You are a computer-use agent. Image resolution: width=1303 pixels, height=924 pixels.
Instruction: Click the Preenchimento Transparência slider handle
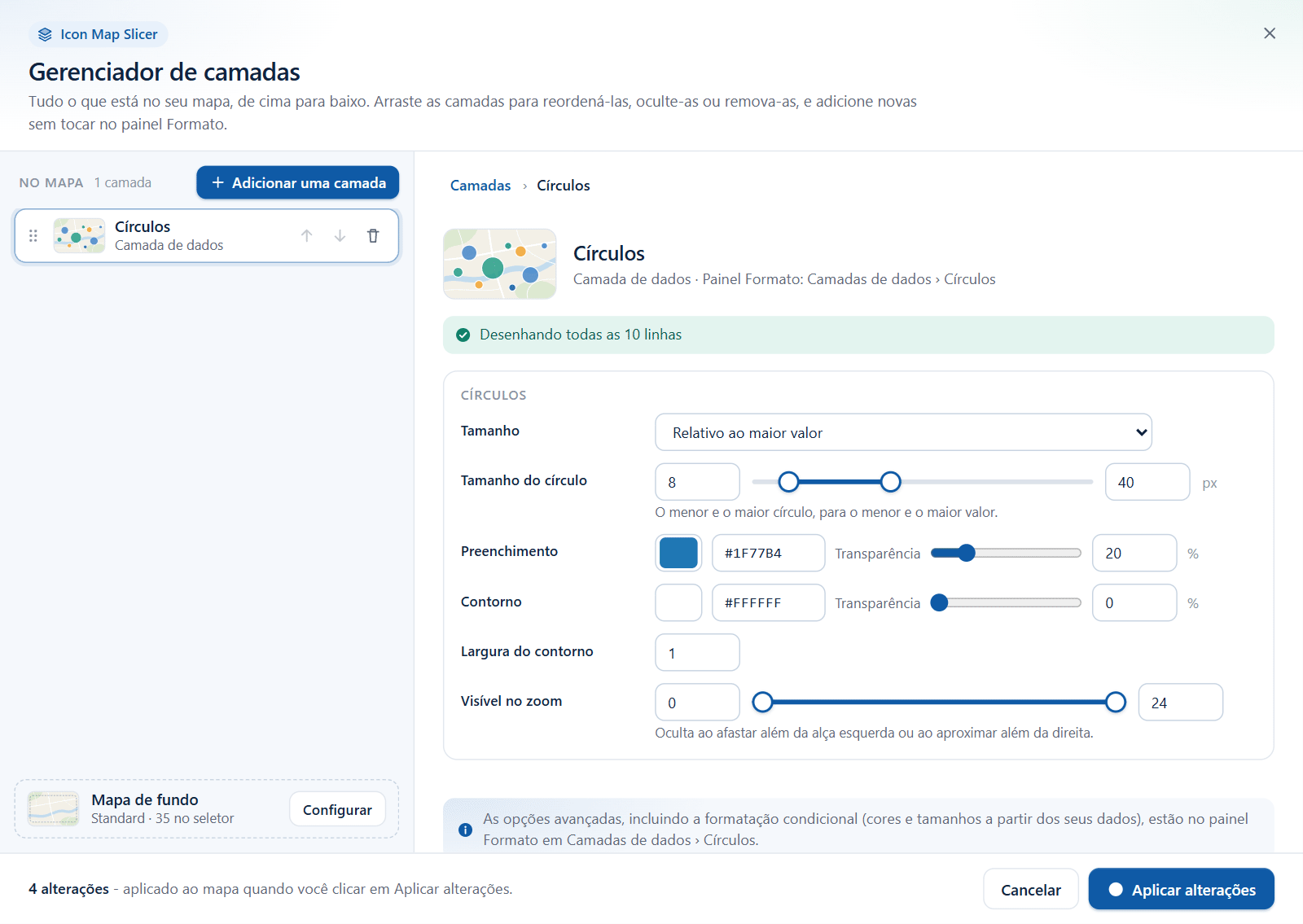click(966, 554)
